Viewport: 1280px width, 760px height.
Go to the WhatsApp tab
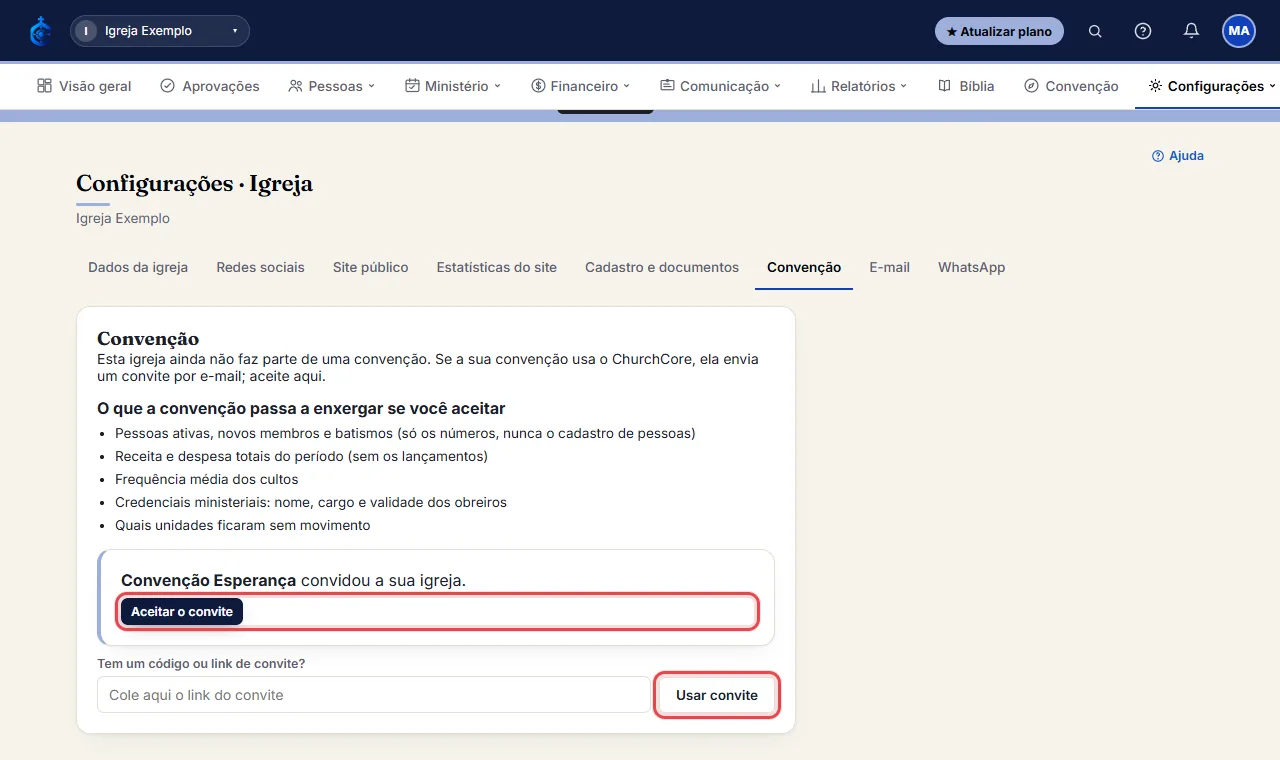tap(971, 267)
